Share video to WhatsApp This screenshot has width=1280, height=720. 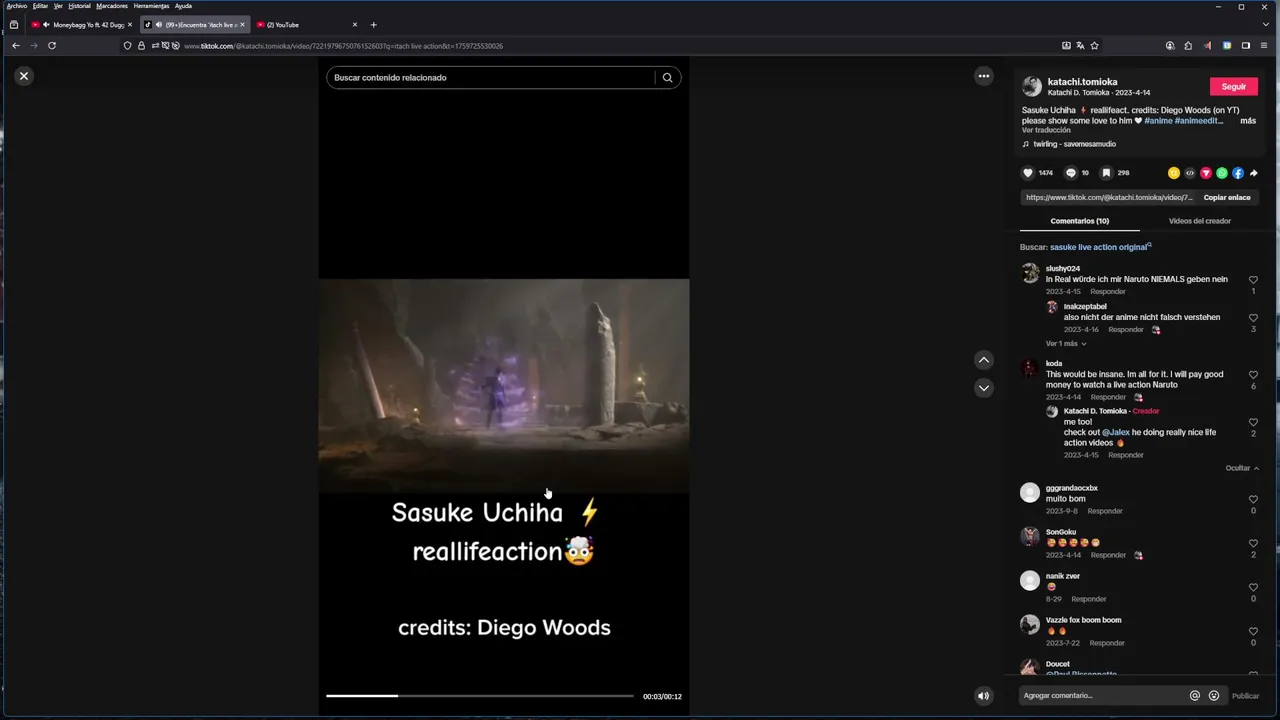pyautogui.click(x=1222, y=173)
